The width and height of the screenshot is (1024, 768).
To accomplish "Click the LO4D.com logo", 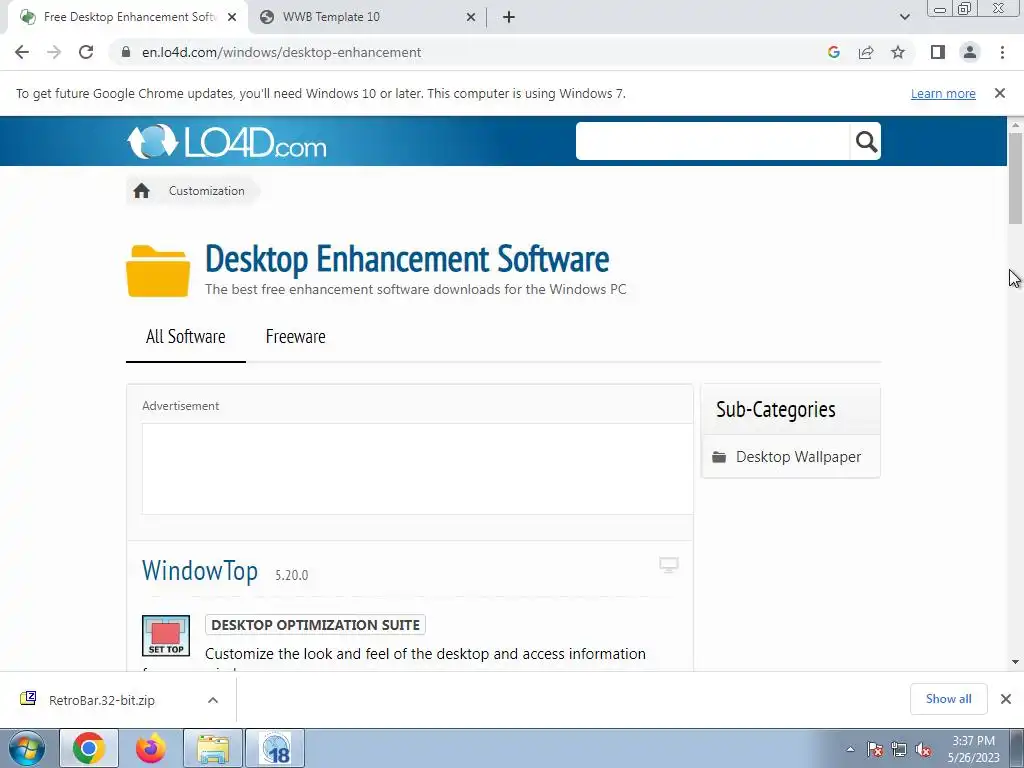I will [227, 141].
